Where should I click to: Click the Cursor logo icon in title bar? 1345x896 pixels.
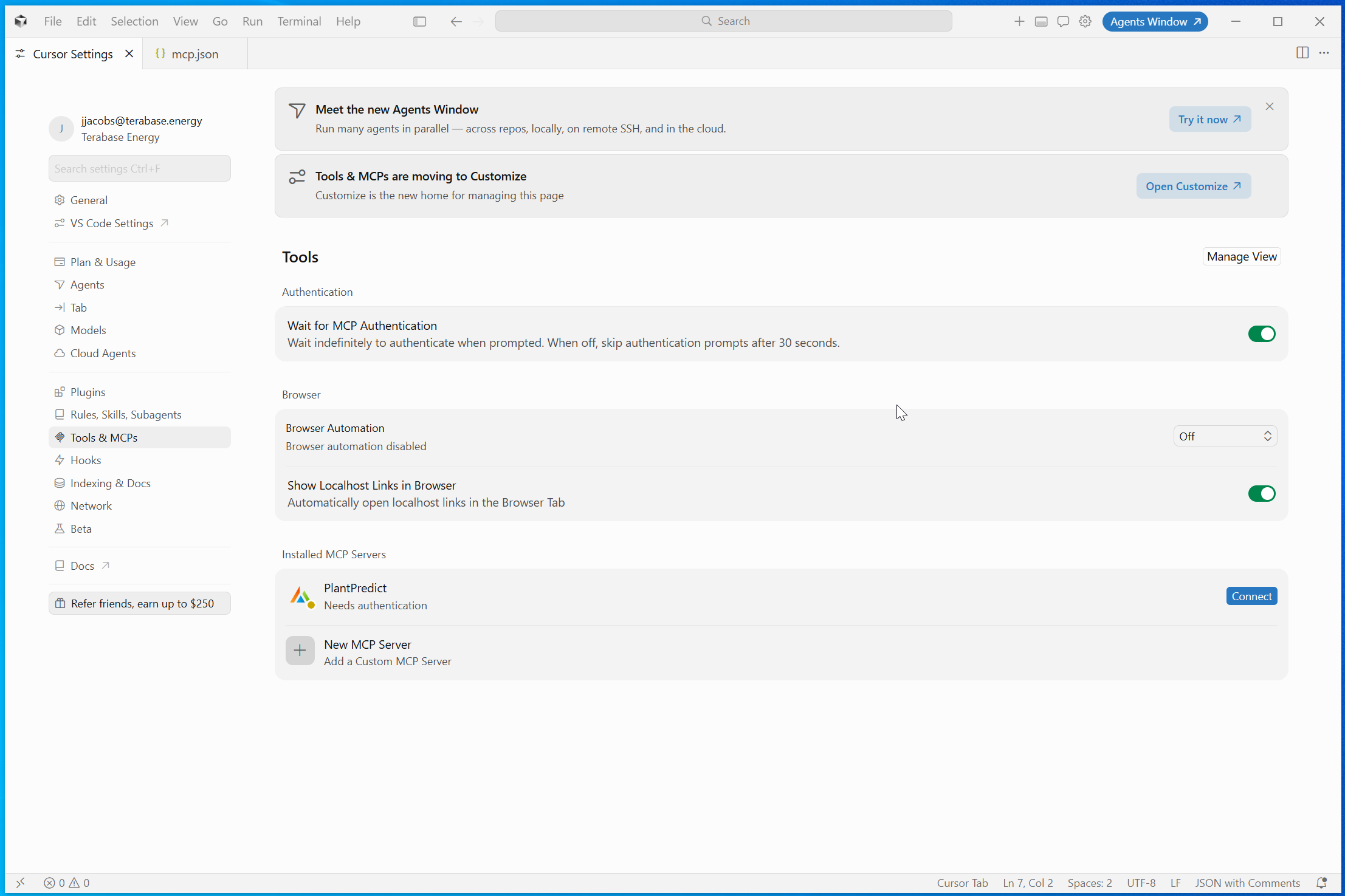21,21
